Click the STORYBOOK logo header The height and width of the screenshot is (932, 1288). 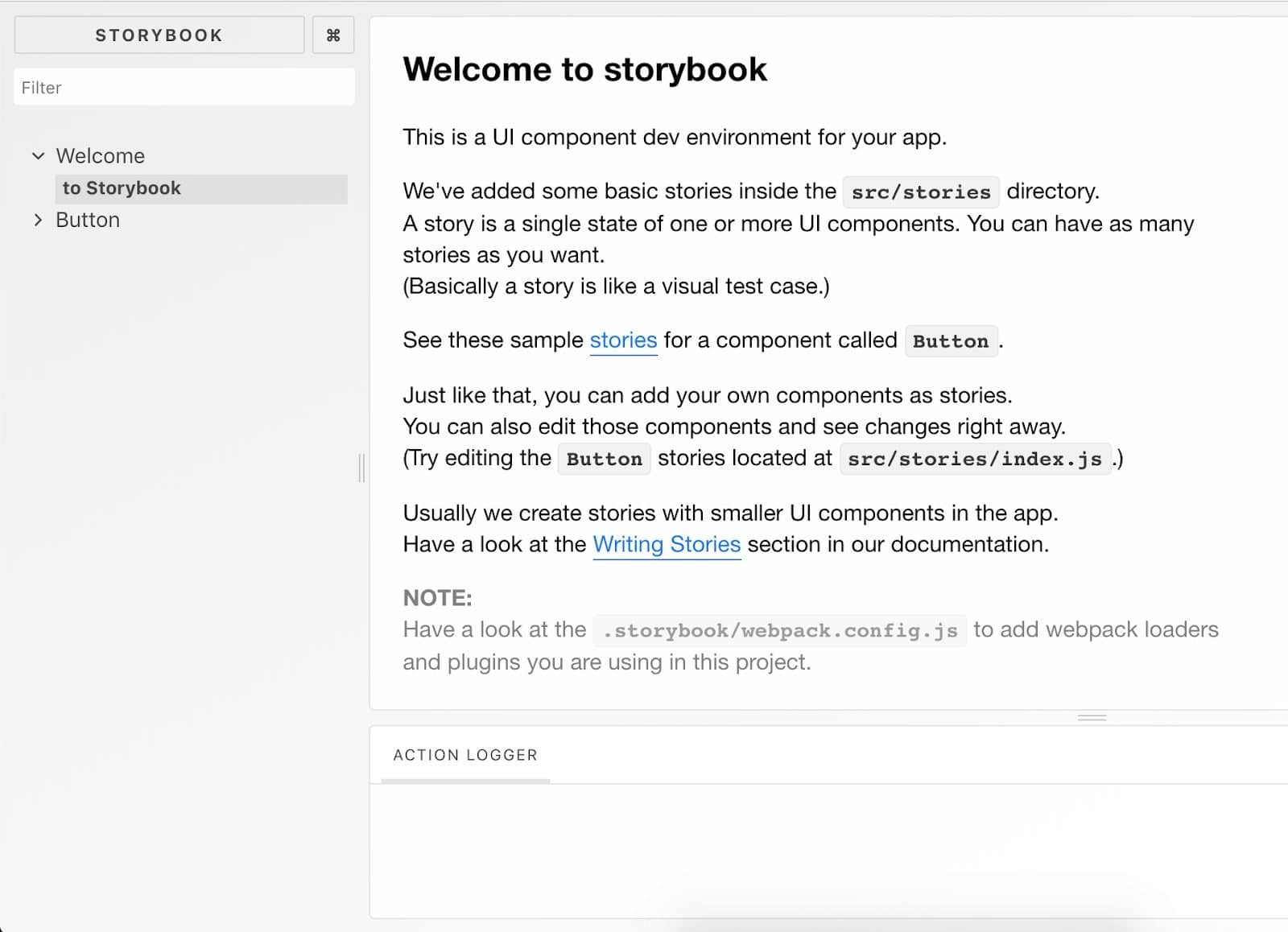click(159, 35)
